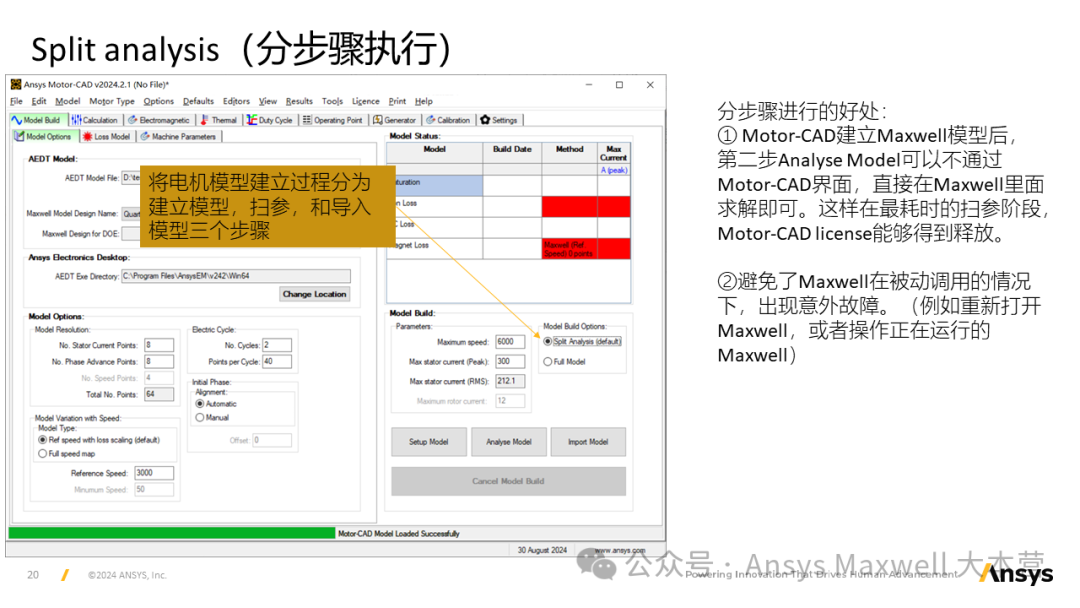Image resolution: width=1080 pixels, height=608 pixels.
Task: Select the Loss Model sub-tab
Action: [x=107, y=136]
